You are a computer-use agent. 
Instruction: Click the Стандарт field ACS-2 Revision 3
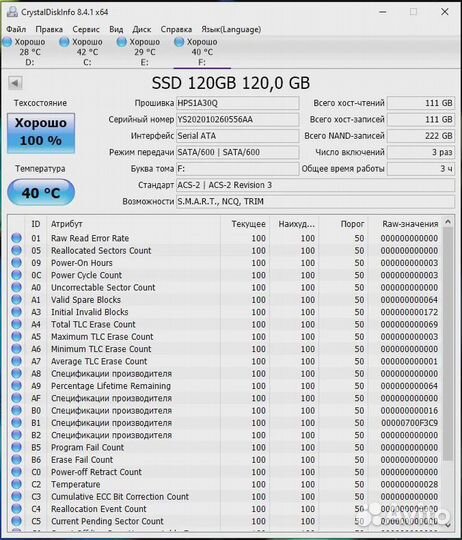(315, 185)
